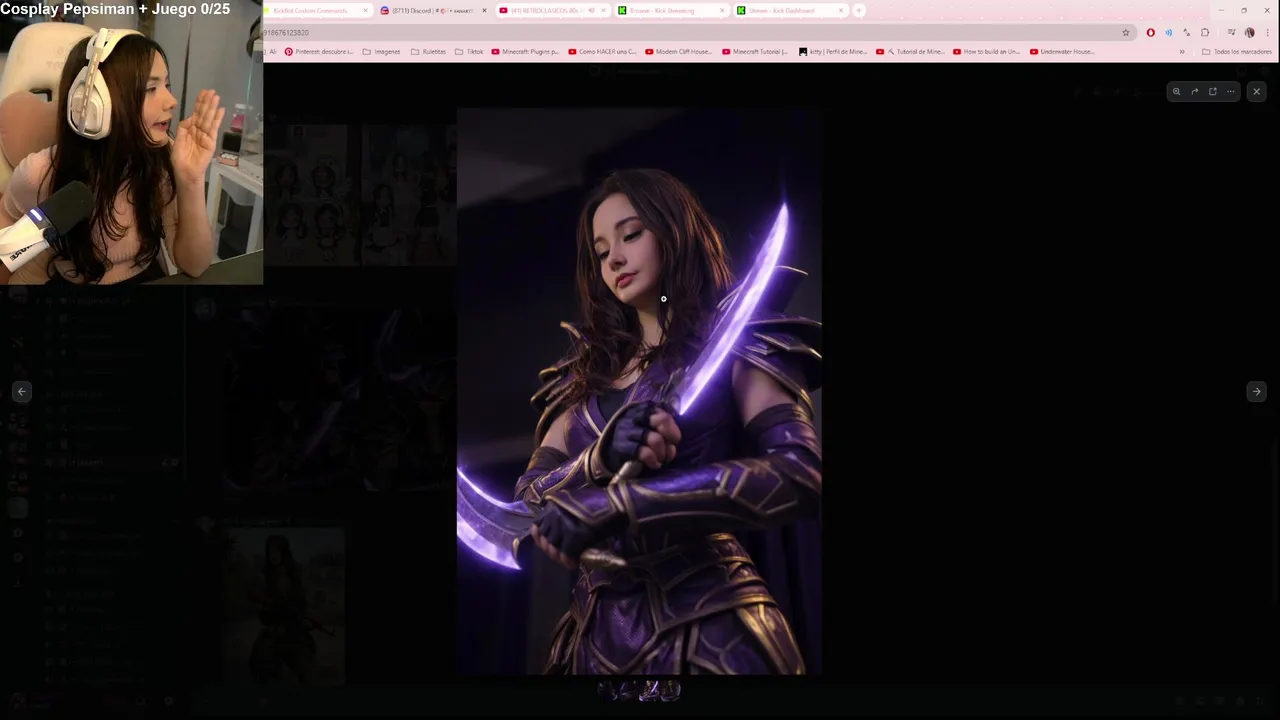Open the Pinterest: descubre bookmark

[x=319, y=51]
